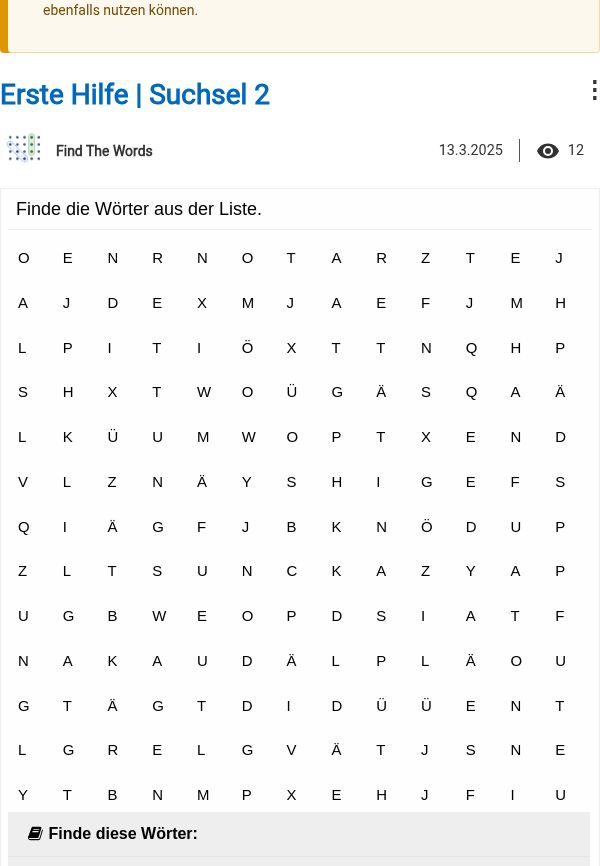Screen dimensions: 600x866
Task: Select letter Y in bottom-left grid corner
Action: tap(23, 795)
